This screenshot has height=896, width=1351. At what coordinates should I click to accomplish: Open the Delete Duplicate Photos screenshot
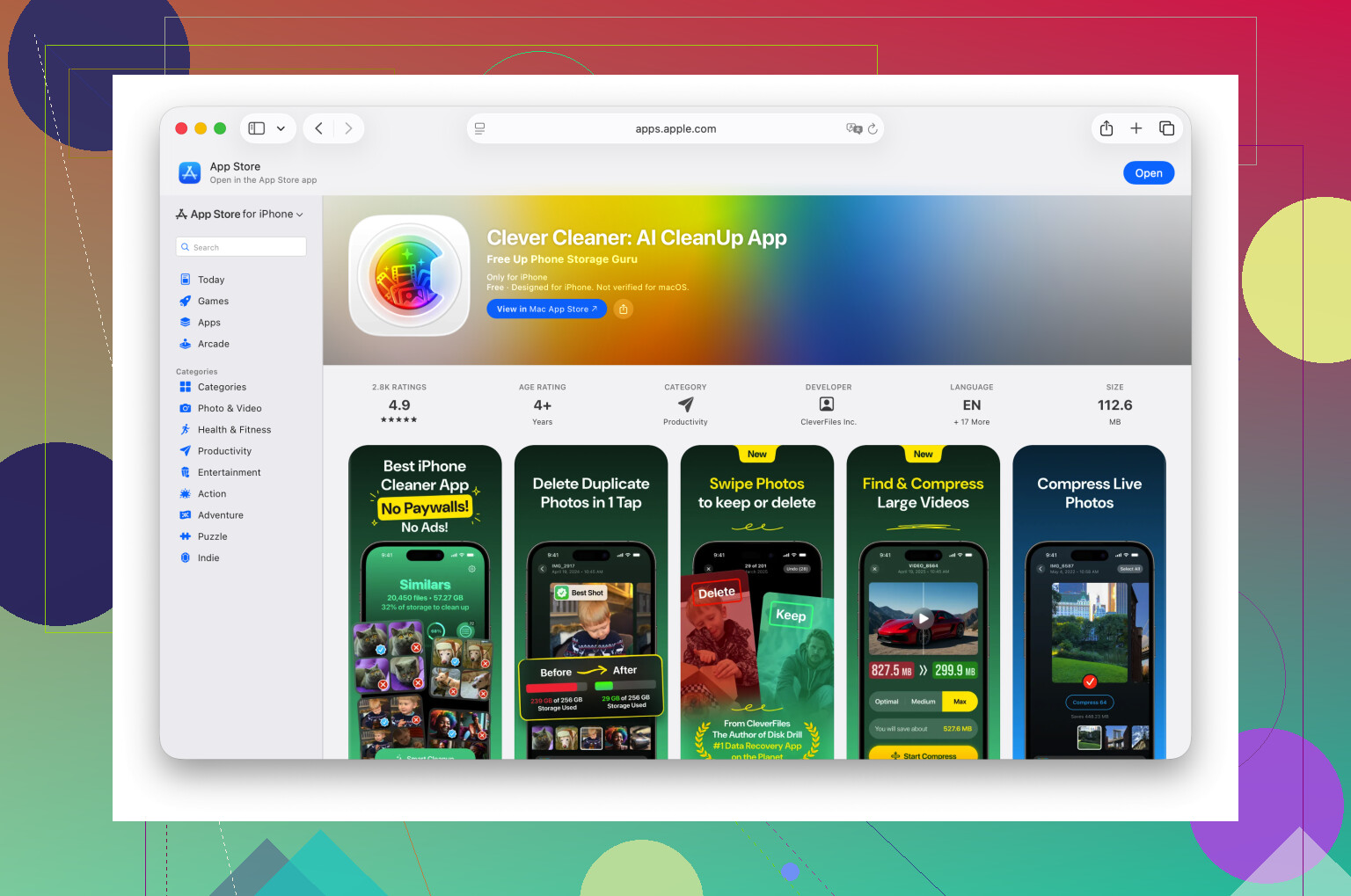pyautogui.click(x=591, y=602)
